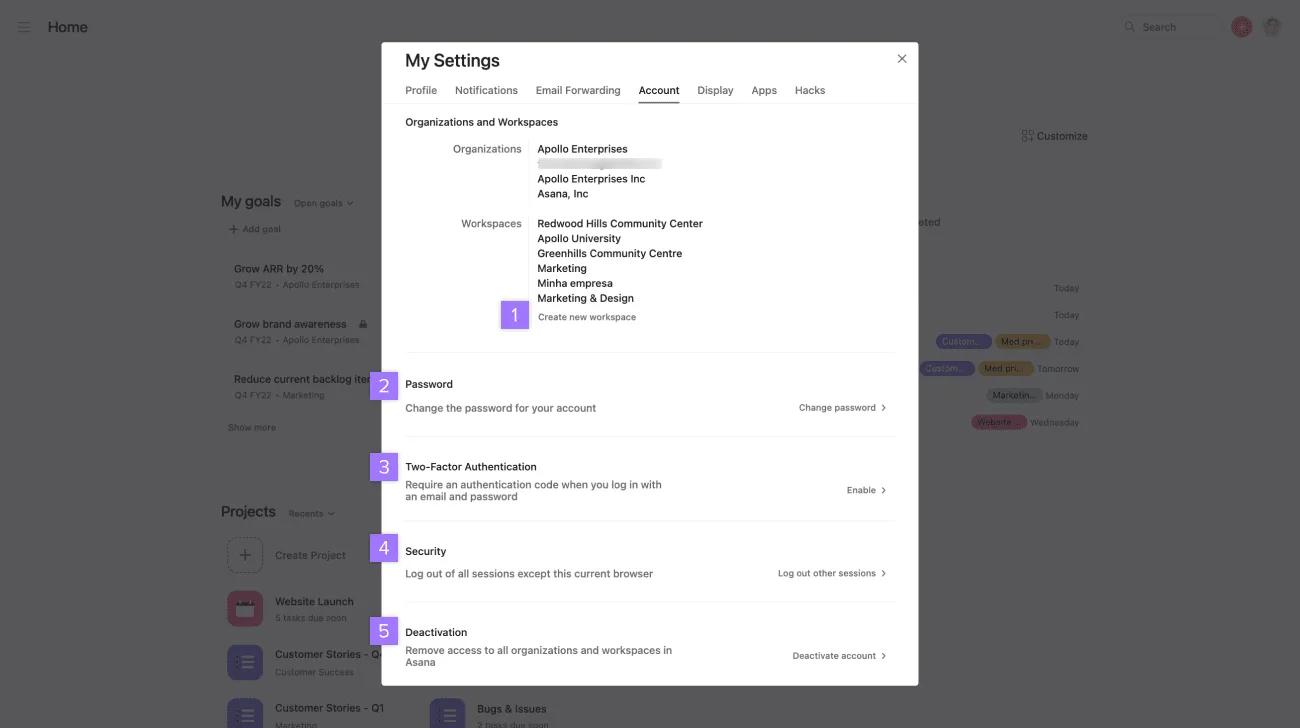Click the red team avatar icon
1300x728 pixels.
tap(1241, 27)
